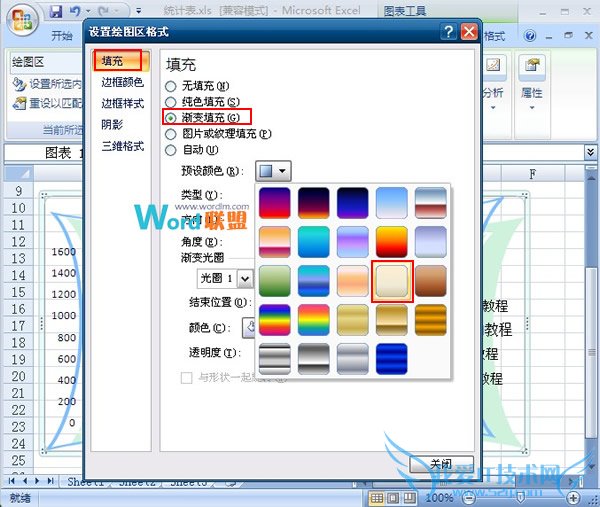The height and width of the screenshot is (507, 600).
Task: Undo the last action
Action: [75, 11]
